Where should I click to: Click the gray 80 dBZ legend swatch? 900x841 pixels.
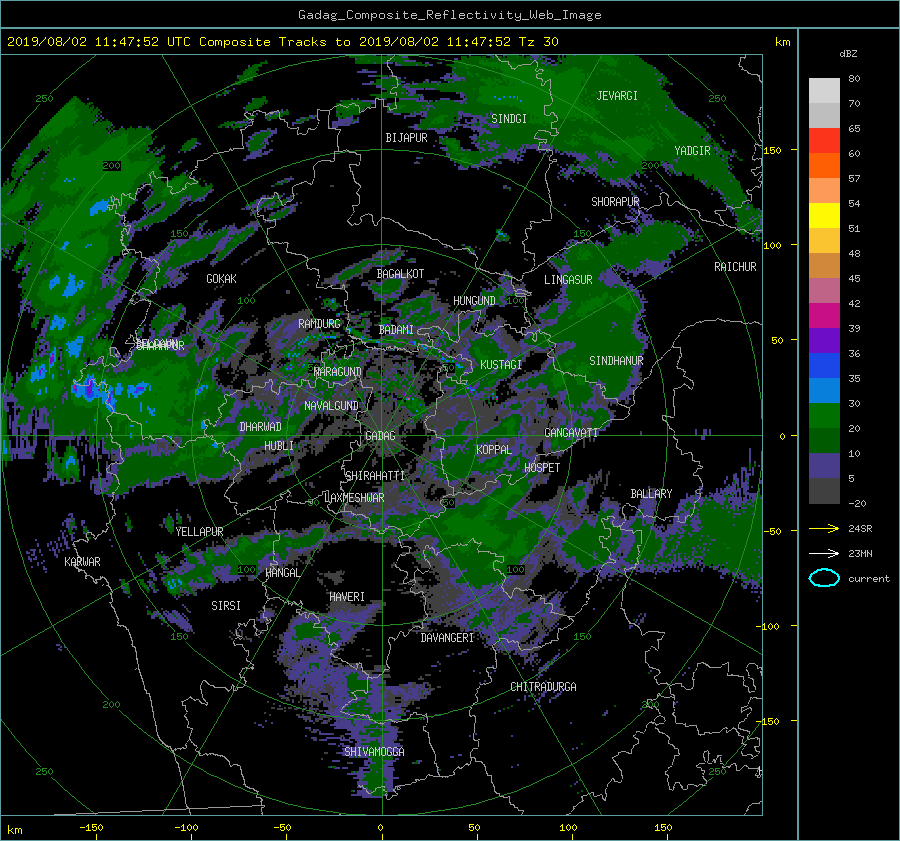coord(824,90)
